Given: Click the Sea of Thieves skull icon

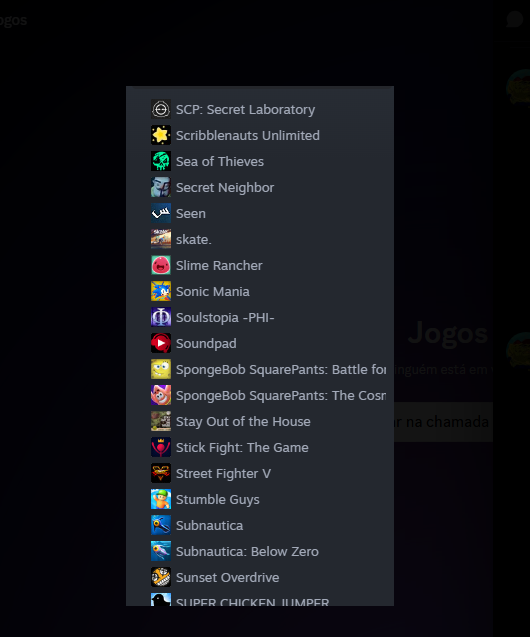Looking at the screenshot, I should tap(161, 161).
